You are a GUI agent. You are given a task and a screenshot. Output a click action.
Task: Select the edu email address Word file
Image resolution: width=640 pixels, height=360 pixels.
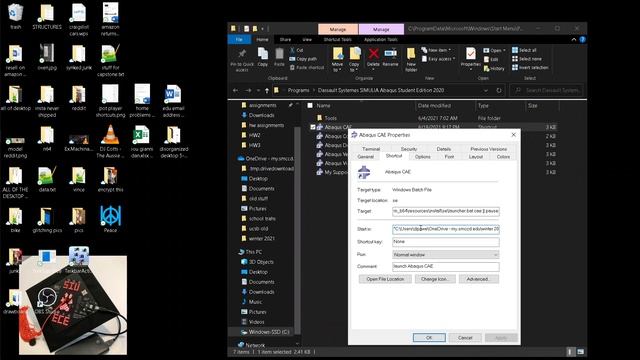click(x=173, y=101)
